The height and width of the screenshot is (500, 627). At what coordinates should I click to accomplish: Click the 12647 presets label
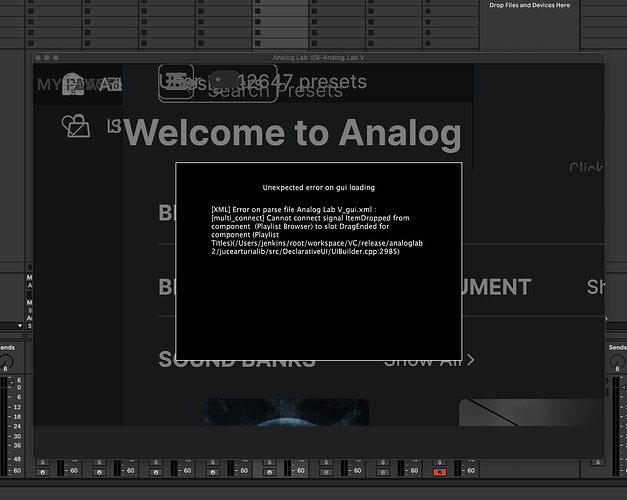(302, 81)
